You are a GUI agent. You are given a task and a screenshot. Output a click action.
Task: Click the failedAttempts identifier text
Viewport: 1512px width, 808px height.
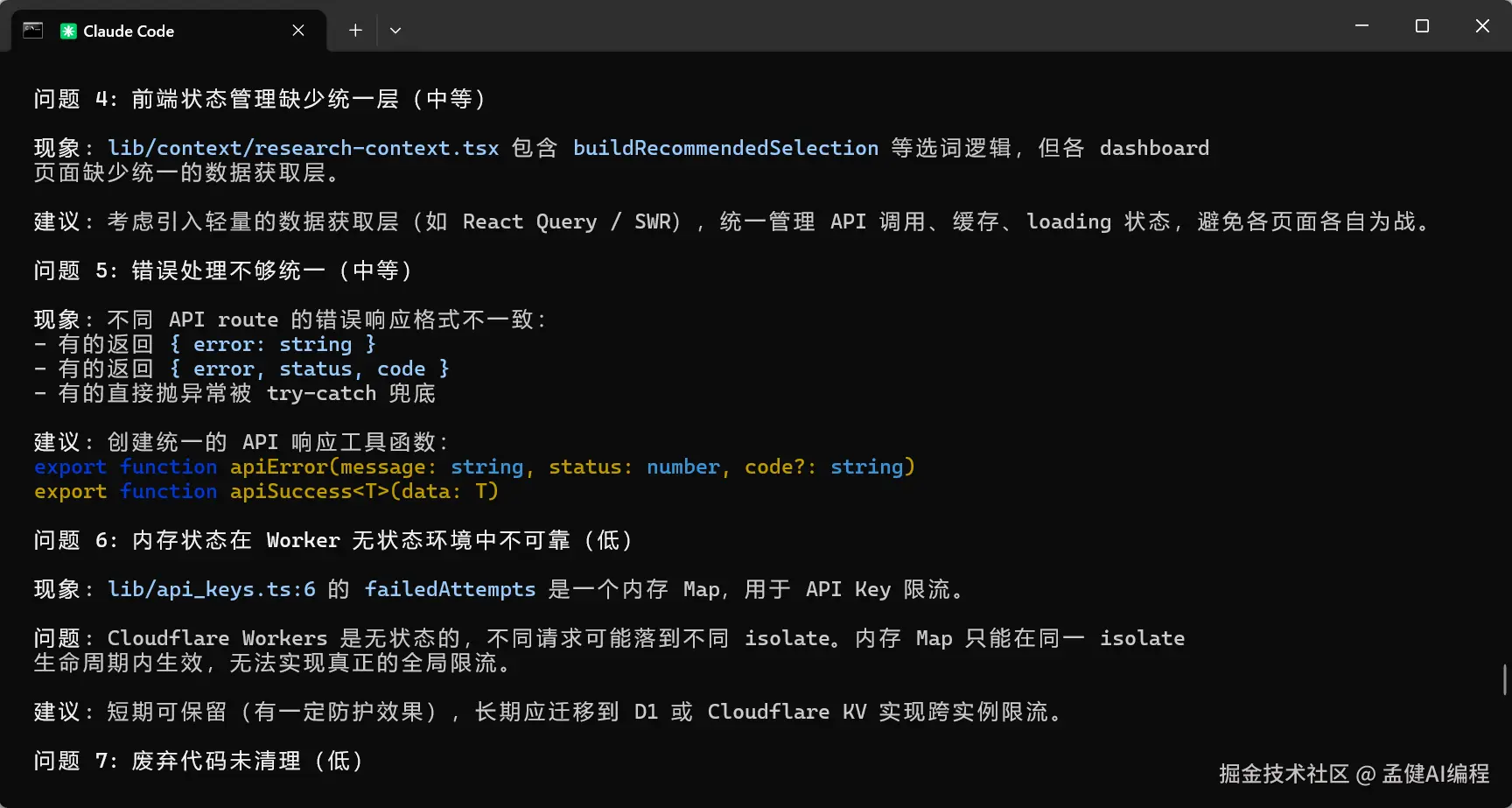(450, 589)
